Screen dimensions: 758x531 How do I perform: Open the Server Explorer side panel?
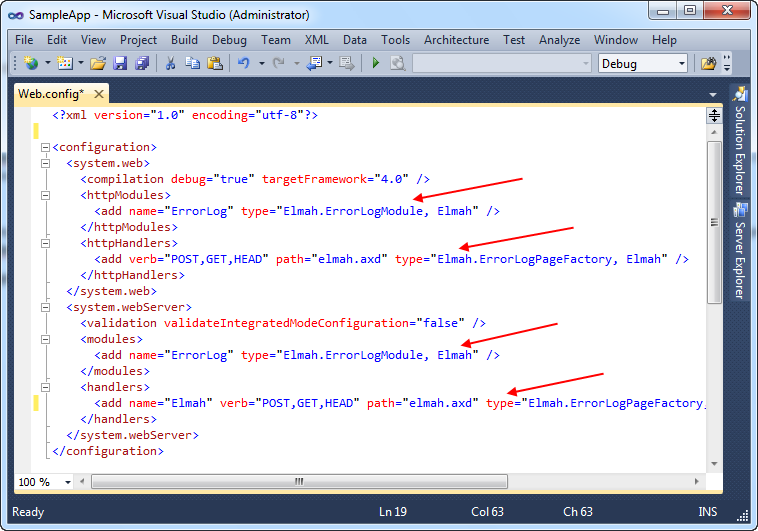[740, 250]
